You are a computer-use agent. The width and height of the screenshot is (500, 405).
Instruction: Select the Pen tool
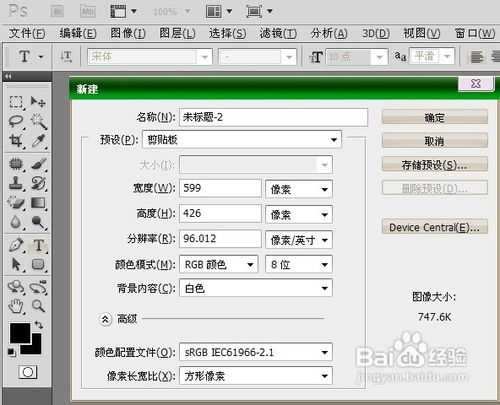point(16,245)
